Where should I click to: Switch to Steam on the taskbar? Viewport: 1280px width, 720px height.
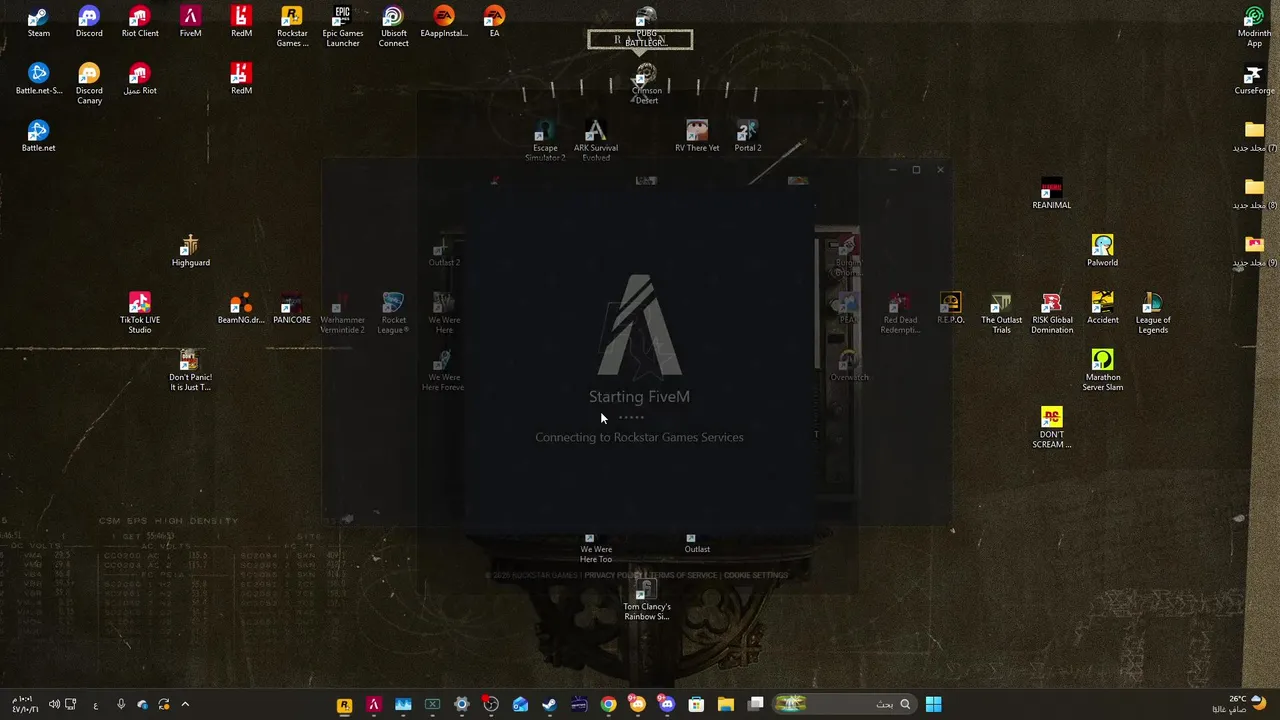pyautogui.click(x=549, y=704)
